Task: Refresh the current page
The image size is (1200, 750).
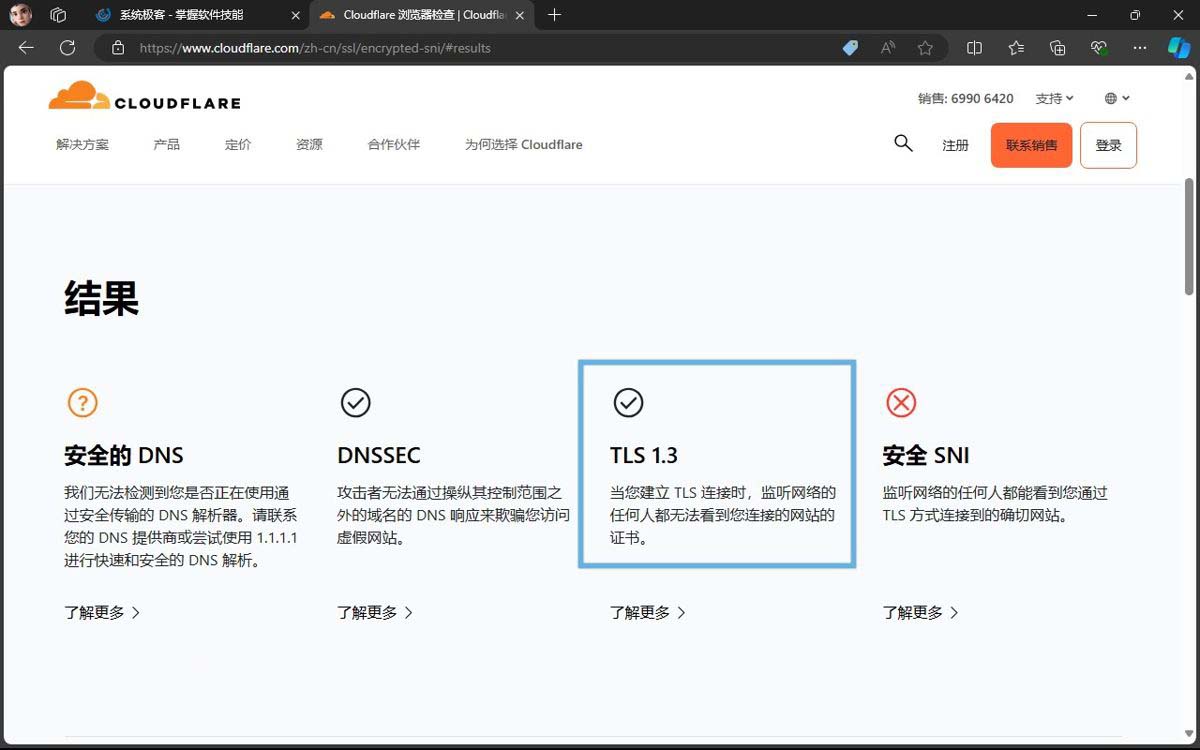Action: [x=68, y=47]
